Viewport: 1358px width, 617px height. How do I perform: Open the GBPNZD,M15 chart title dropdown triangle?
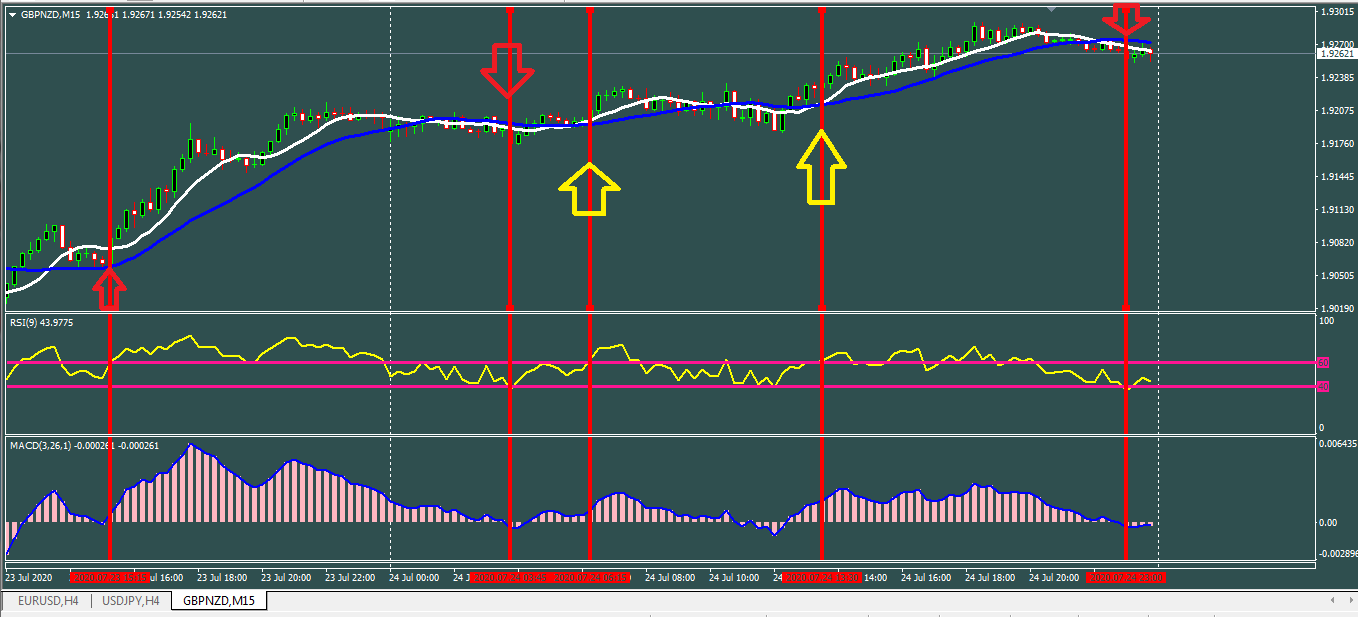11,14
